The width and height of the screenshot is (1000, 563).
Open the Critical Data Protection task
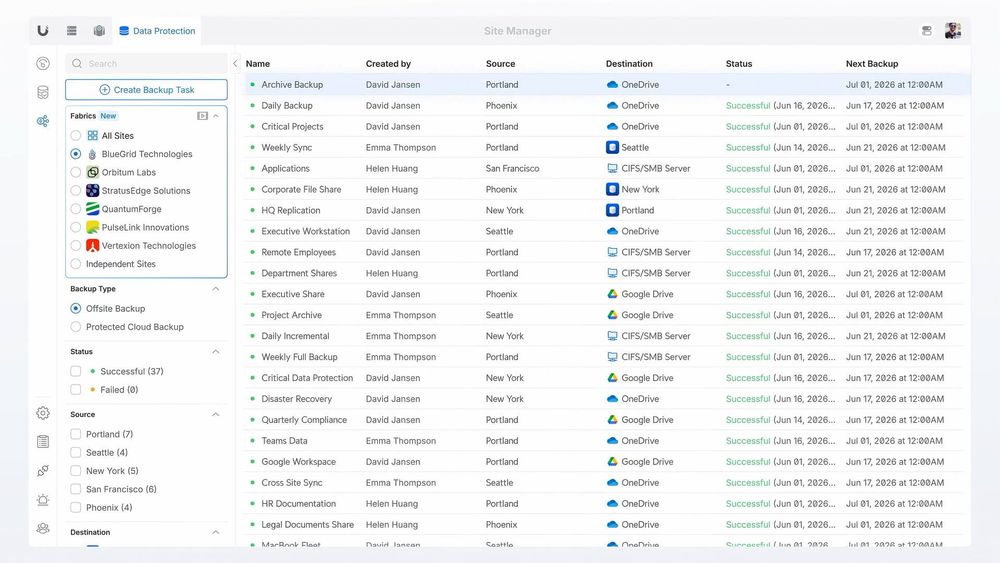(x=307, y=378)
